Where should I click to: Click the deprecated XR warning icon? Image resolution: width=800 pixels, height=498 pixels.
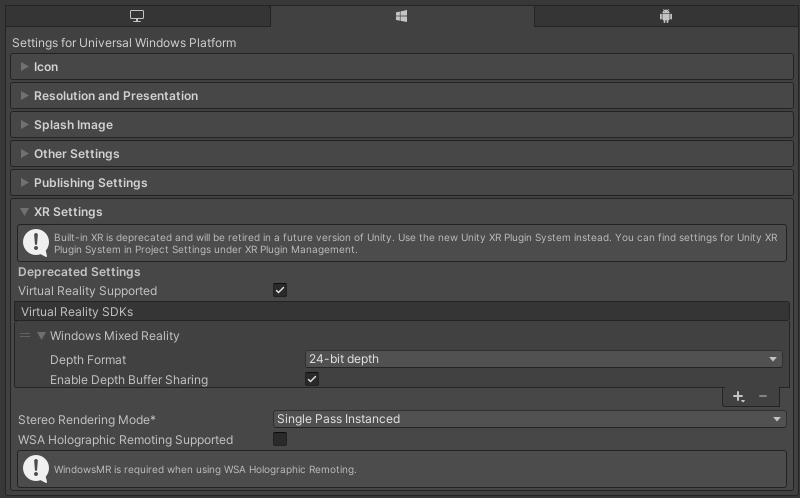[x=36, y=243]
